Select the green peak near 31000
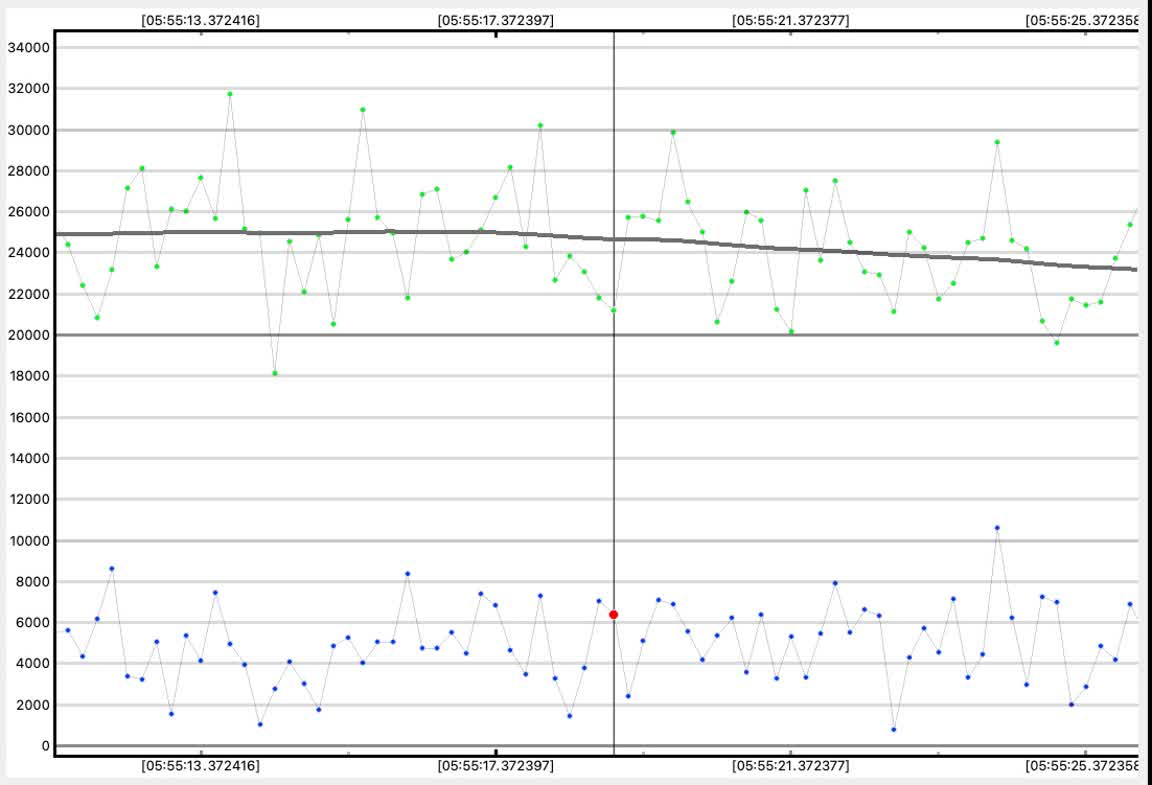1152x785 pixels. click(x=362, y=110)
